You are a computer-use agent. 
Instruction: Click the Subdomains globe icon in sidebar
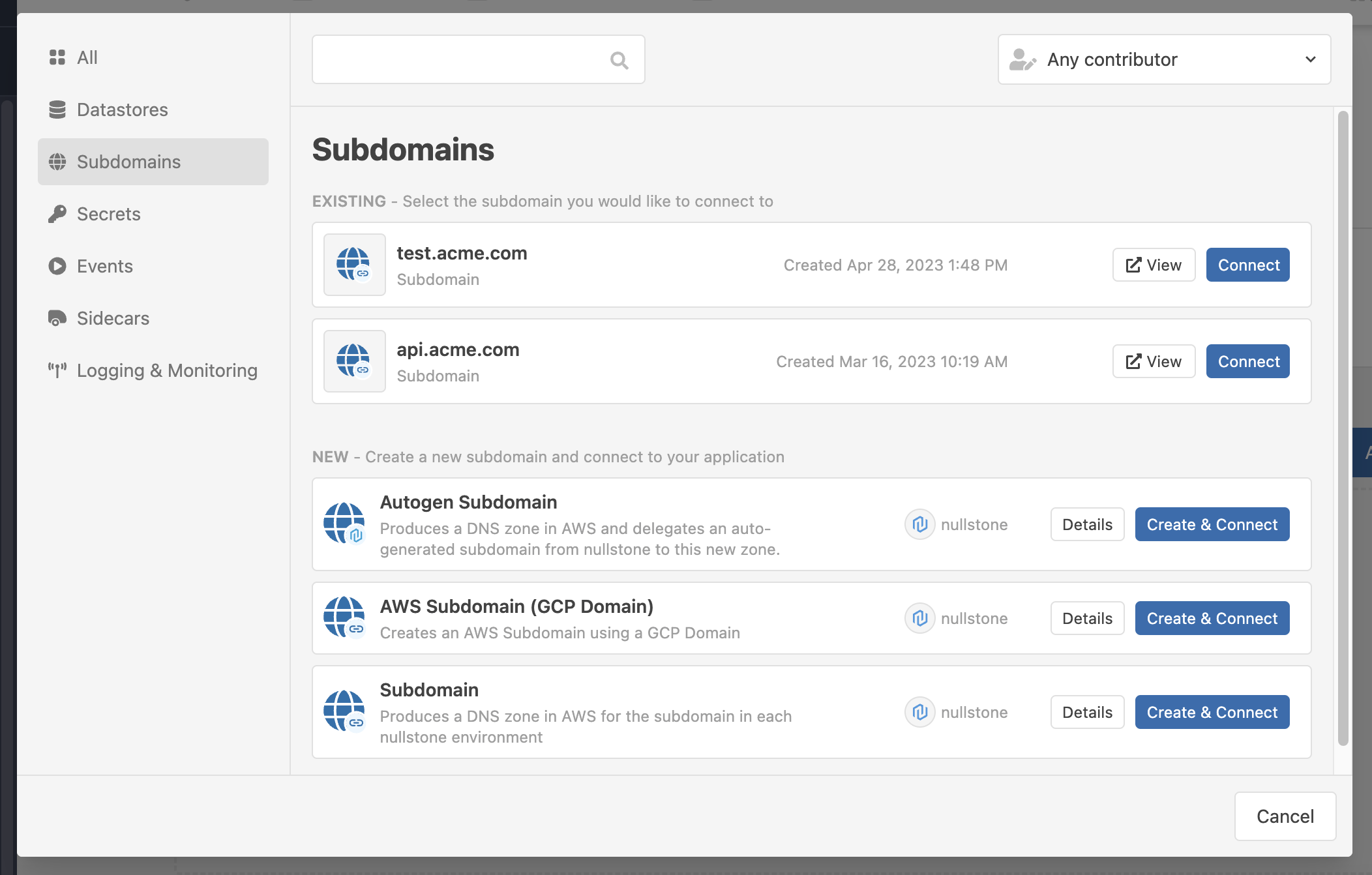pos(58,161)
